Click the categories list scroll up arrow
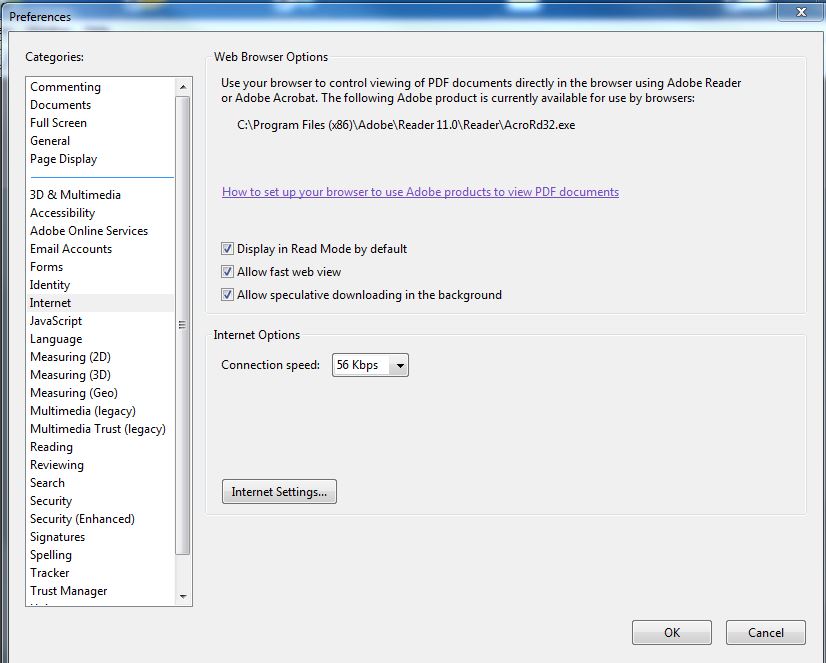 (x=183, y=86)
